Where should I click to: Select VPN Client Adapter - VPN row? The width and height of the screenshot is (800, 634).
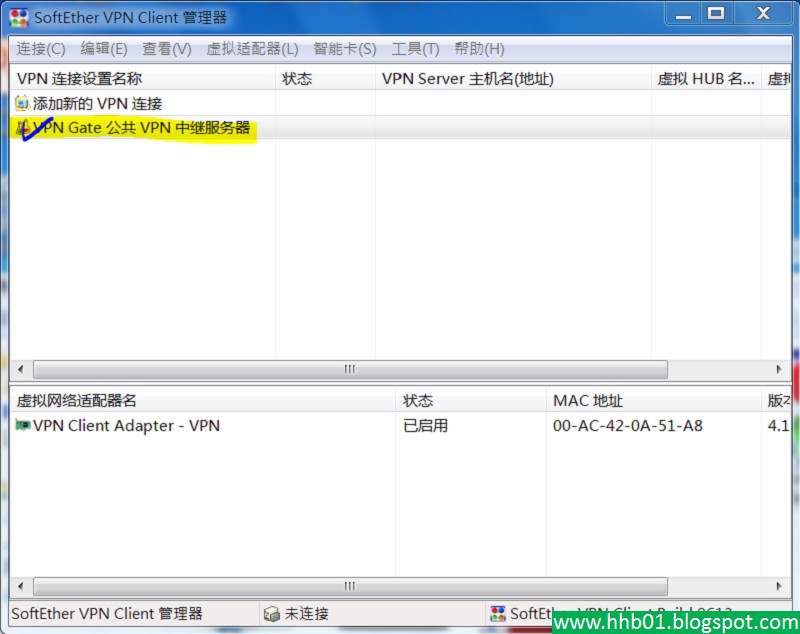127,425
